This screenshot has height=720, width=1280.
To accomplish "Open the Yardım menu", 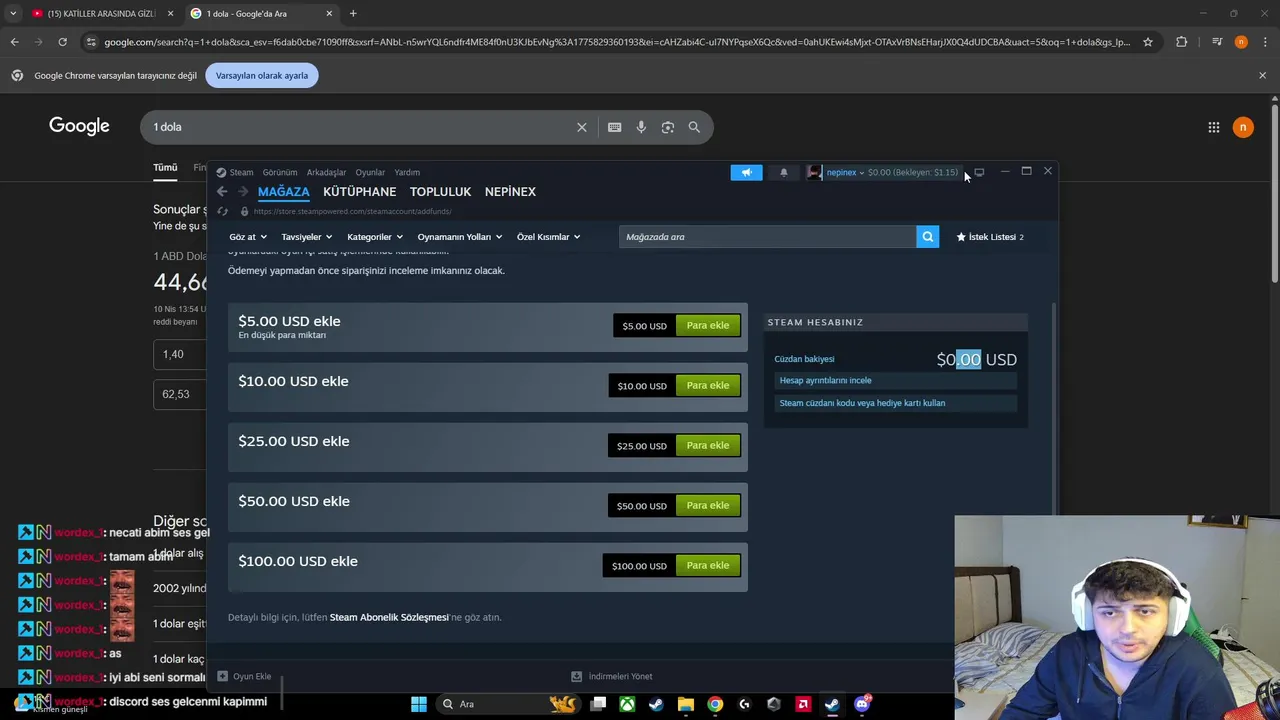I will tap(407, 172).
